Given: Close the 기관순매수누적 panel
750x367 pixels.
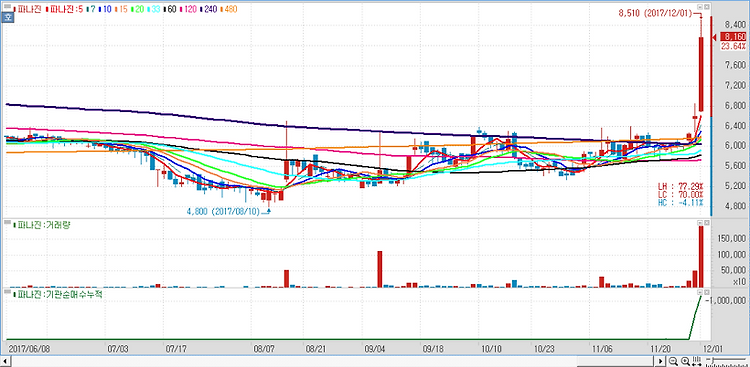Looking at the screenshot, I should (x=707, y=291).
